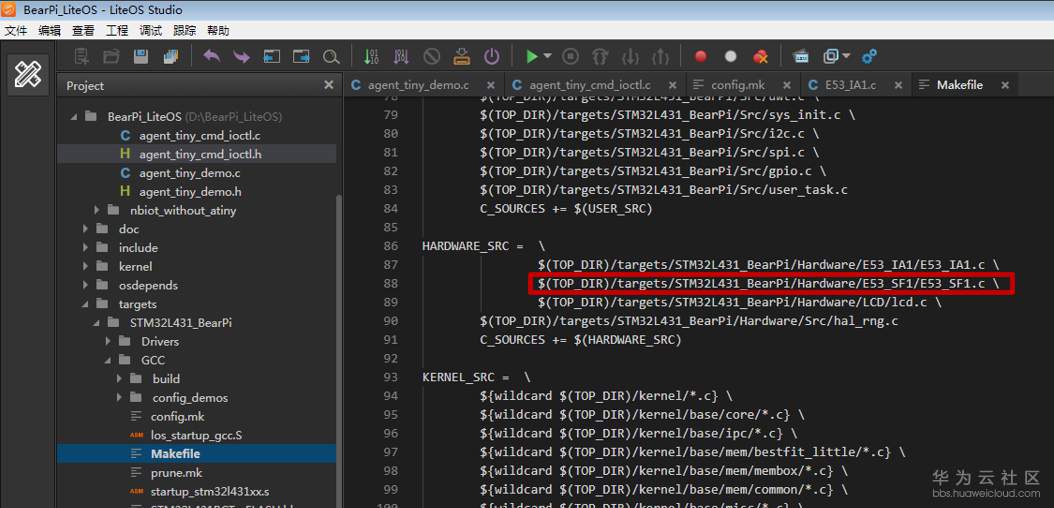Open the serial terminal toolbar icon
This screenshot has height=508, width=1054.
click(x=801, y=57)
